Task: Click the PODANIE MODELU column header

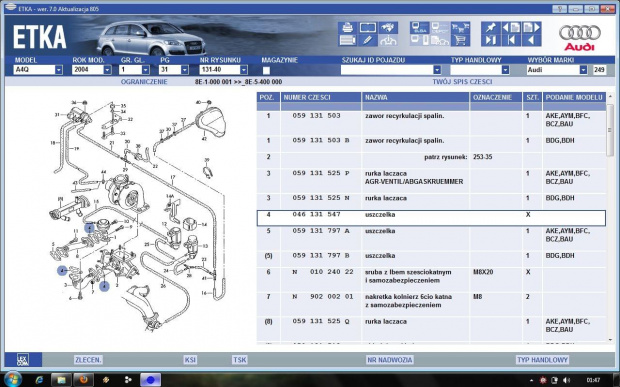Action: (x=575, y=97)
